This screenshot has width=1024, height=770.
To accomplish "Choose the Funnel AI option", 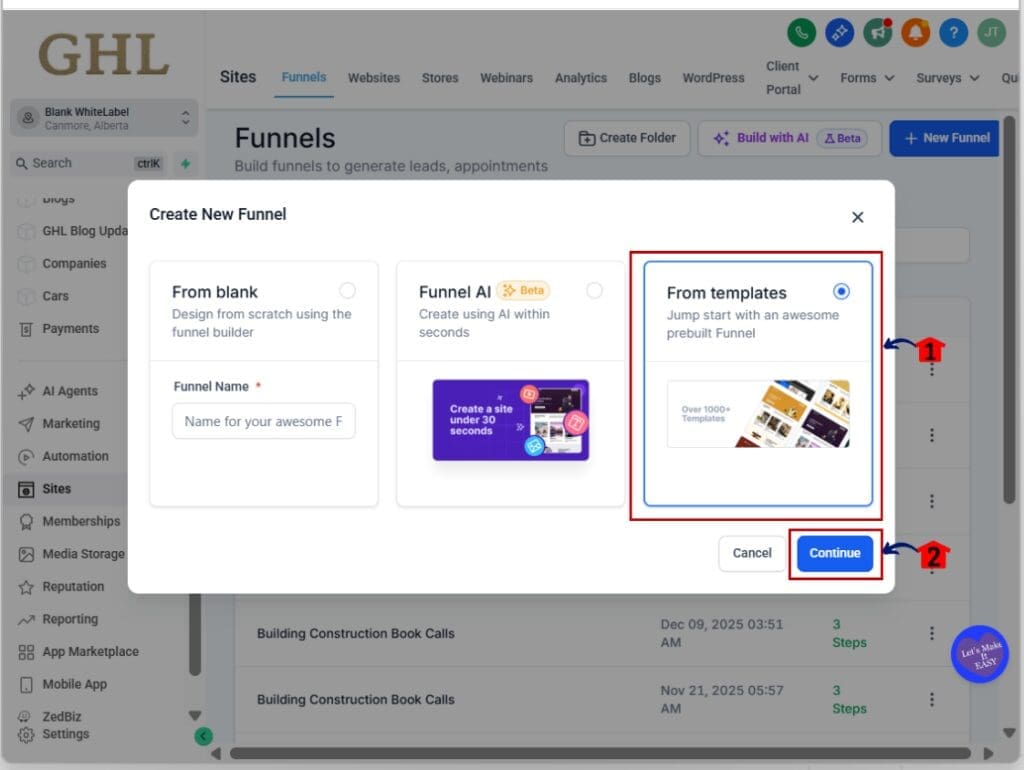I will pyautogui.click(x=595, y=289).
